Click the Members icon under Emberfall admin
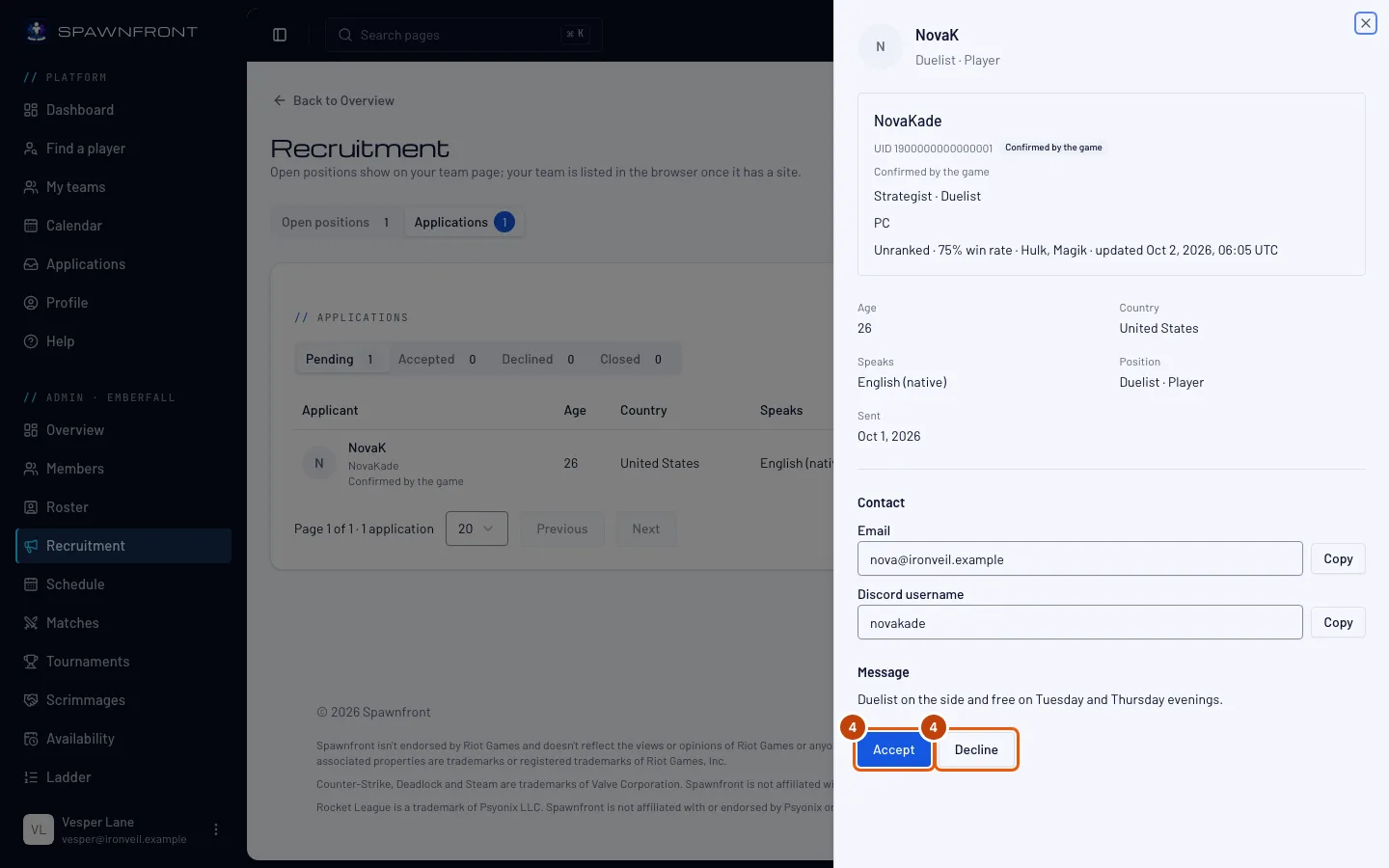The height and width of the screenshot is (868, 1389). pos(31,469)
